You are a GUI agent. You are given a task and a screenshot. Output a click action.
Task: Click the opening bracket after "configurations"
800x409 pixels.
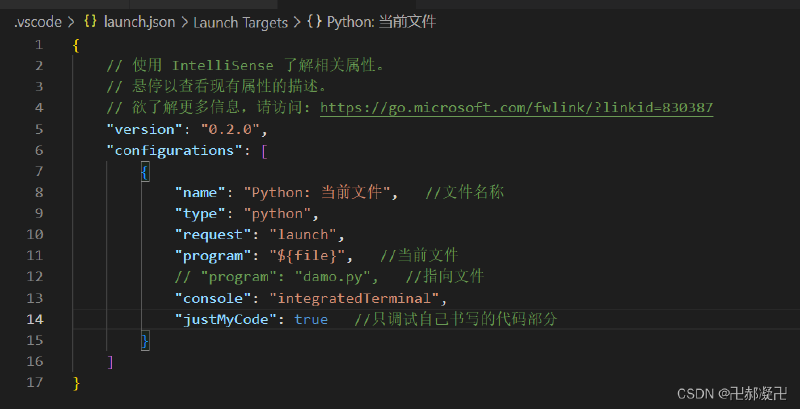tap(264, 151)
